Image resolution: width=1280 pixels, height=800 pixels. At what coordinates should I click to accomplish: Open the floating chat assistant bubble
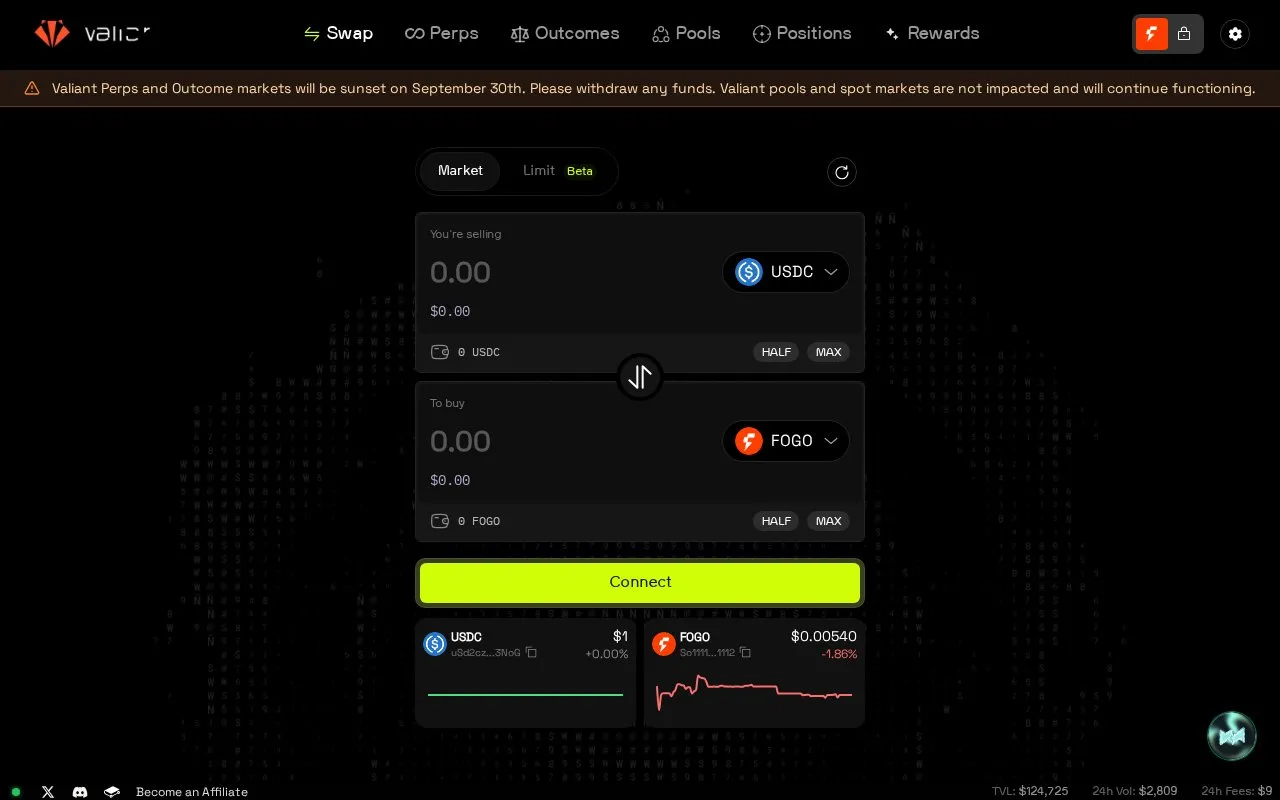(x=1232, y=736)
